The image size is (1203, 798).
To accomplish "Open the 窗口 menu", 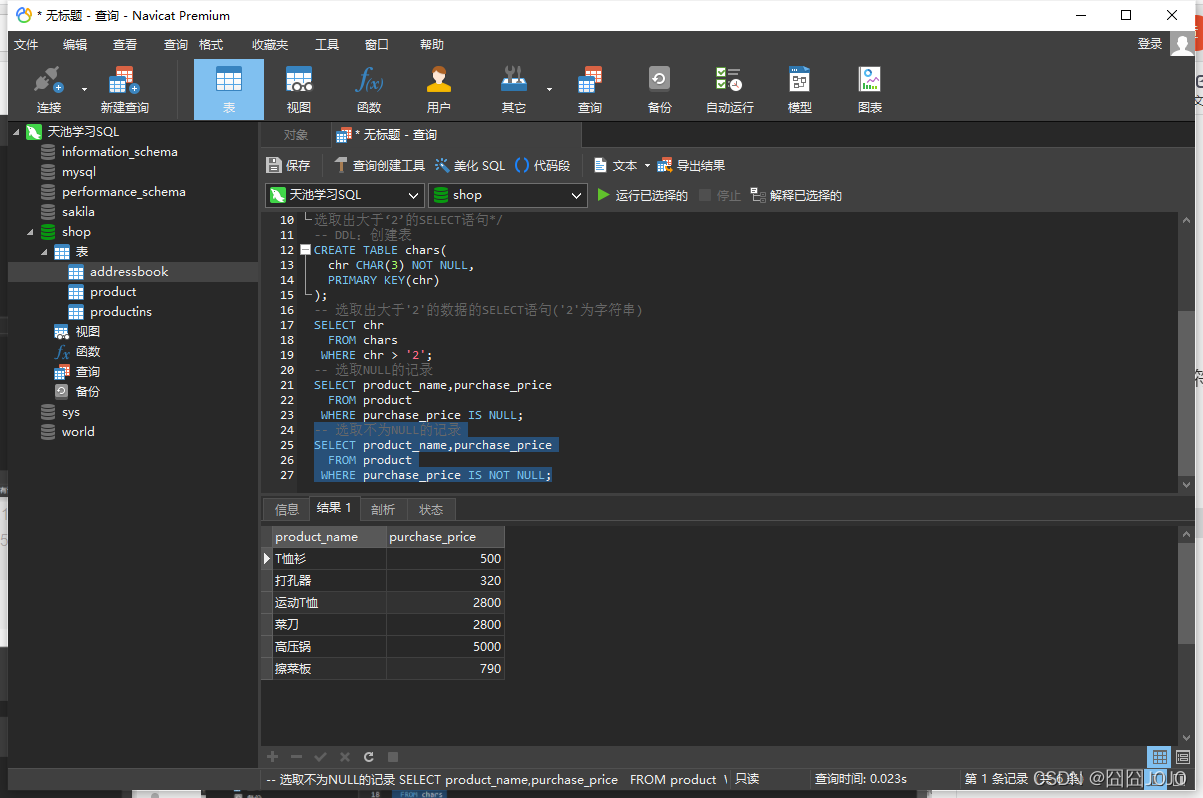I will pos(377,45).
